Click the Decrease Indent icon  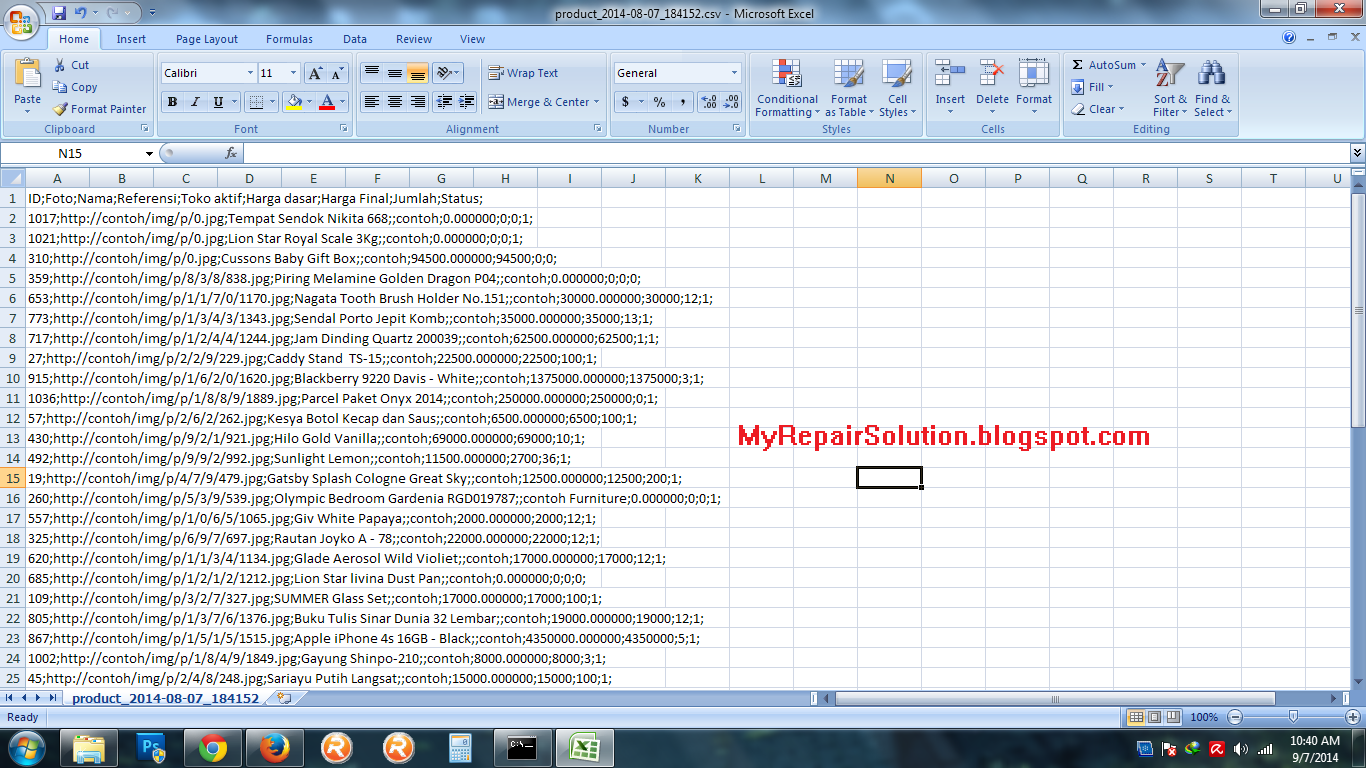tap(443, 102)
